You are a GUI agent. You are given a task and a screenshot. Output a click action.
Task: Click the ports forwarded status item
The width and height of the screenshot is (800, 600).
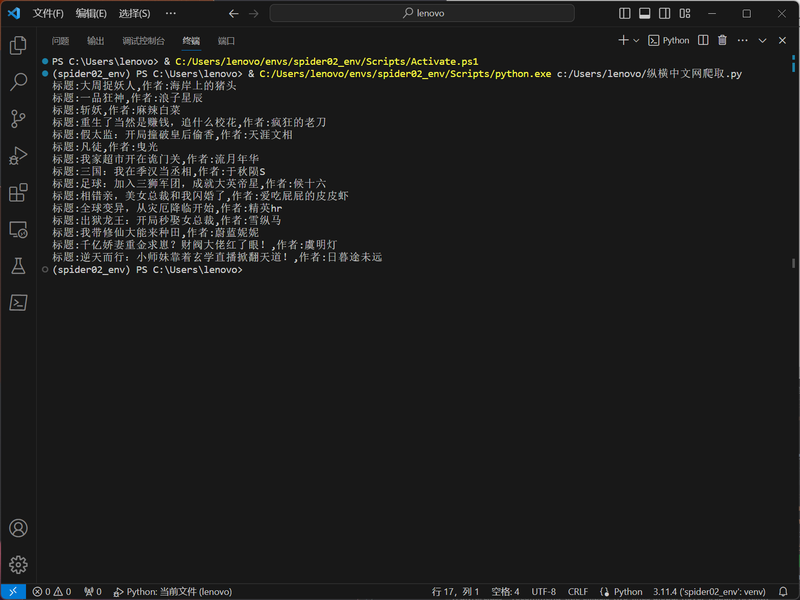93,592
